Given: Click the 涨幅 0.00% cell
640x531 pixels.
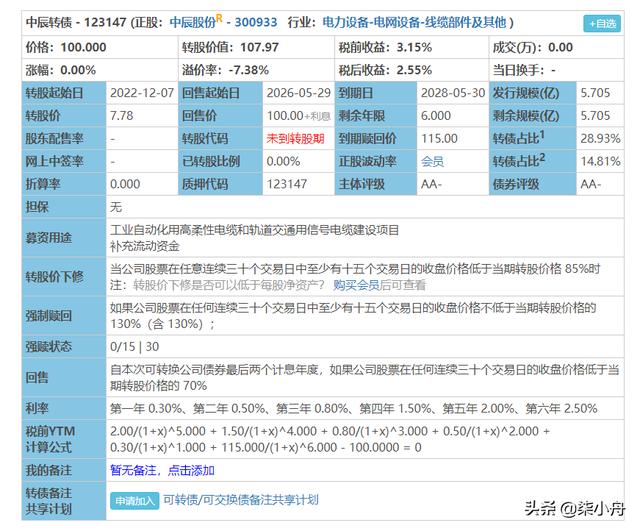Looking at the screenshot, I should click(x=100, y=70).
